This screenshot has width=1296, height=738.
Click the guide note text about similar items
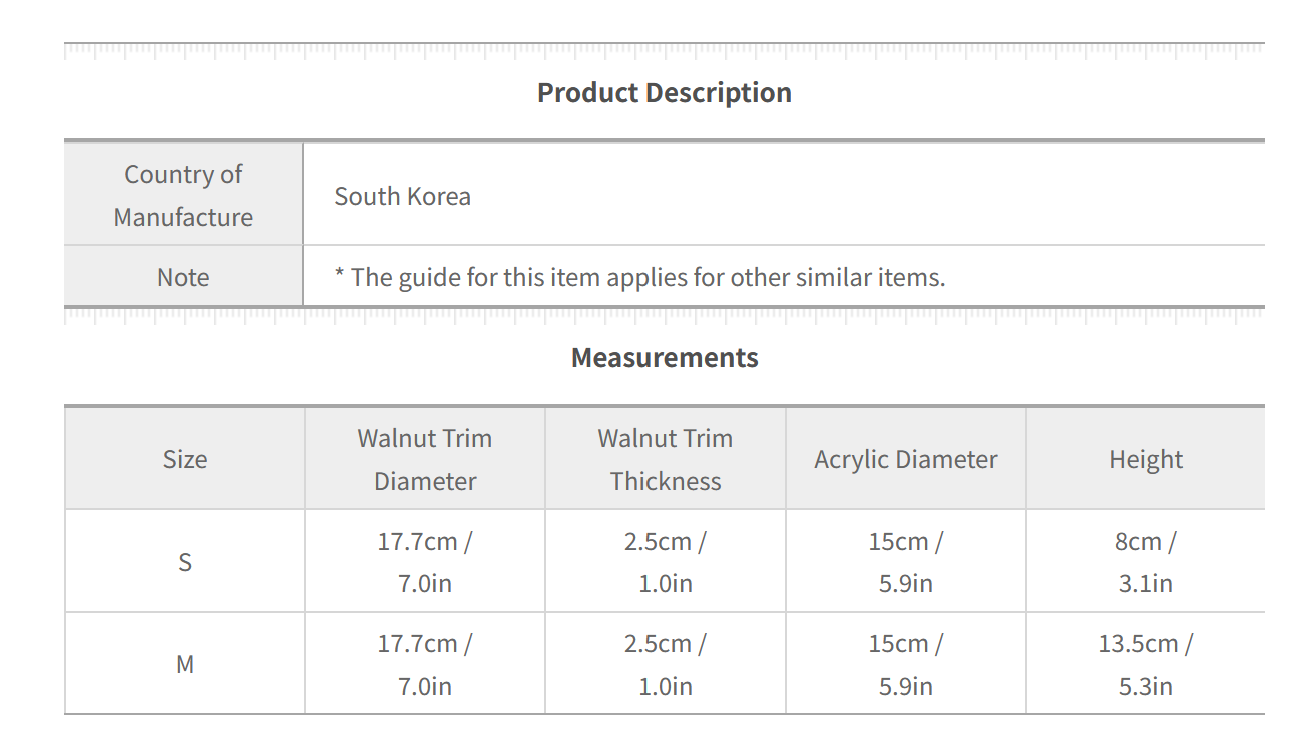click(640, 277)
